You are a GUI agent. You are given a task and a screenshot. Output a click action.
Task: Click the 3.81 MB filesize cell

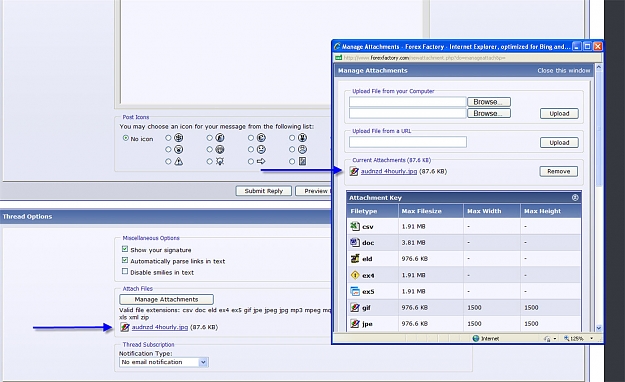[x=430, y=242]
